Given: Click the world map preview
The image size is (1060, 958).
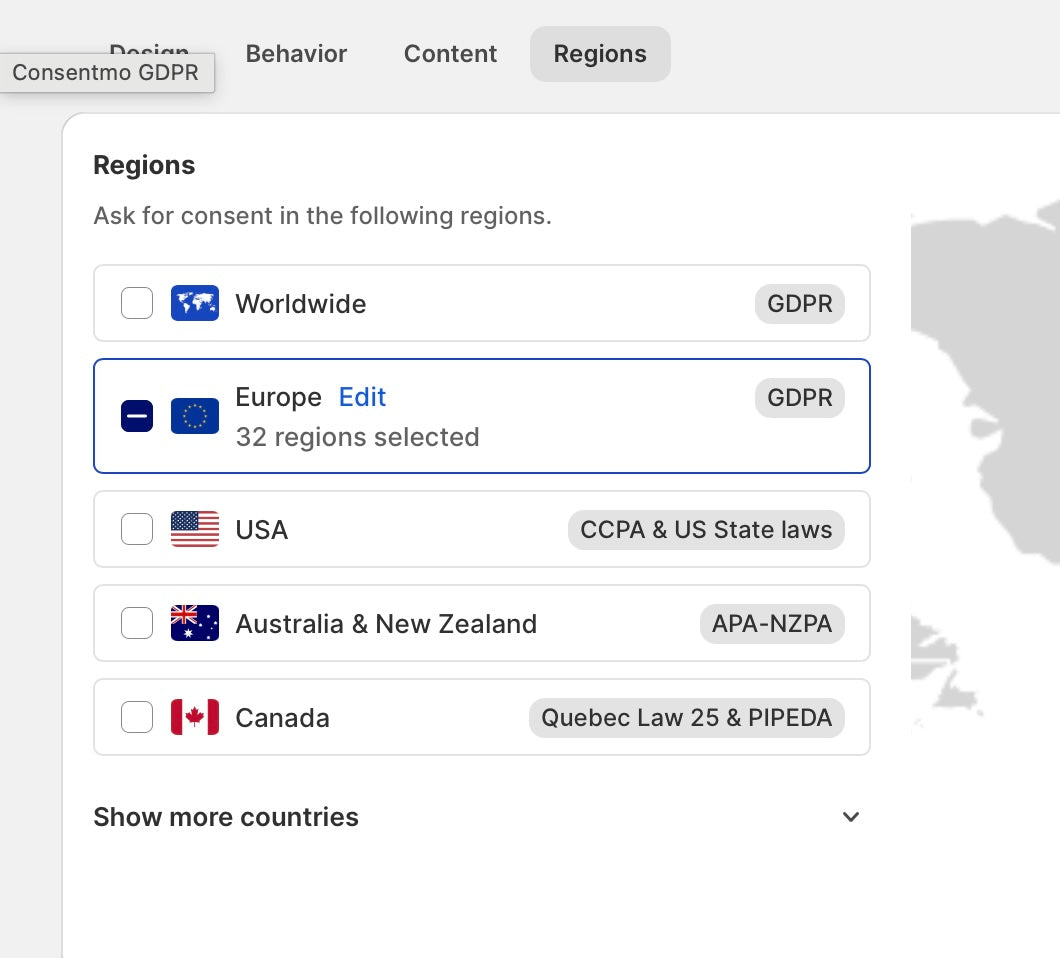Looking at the screenshot, I should click(985, 466).
